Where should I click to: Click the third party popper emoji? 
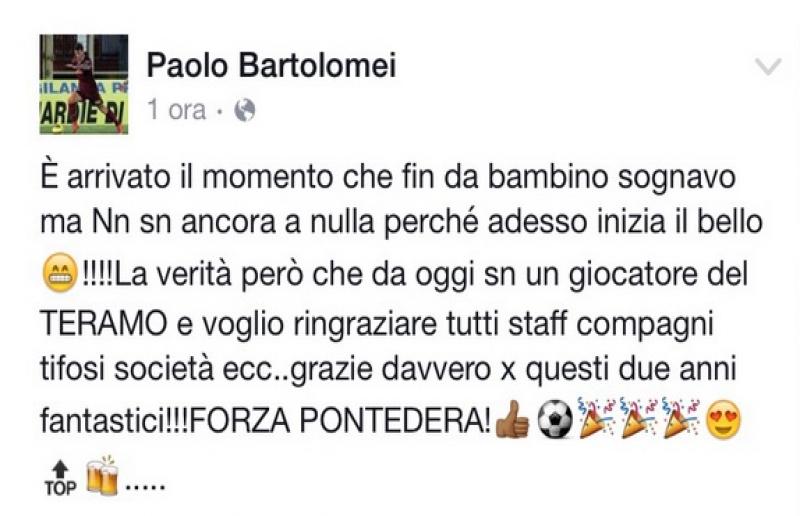(681, 417)
